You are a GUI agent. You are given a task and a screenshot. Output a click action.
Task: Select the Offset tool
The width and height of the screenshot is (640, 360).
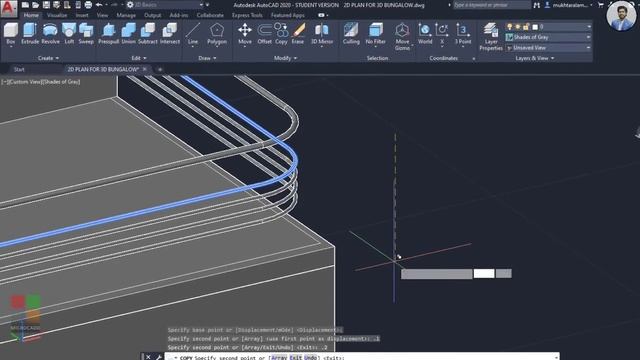264,33
